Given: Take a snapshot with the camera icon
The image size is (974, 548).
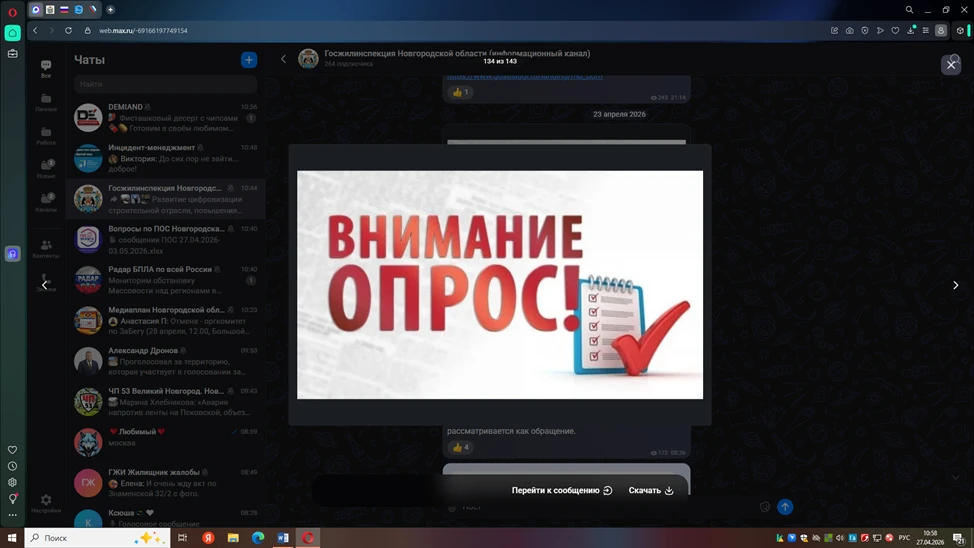Looking at the screenshot, I should pyautogui.click(x=850, y=30).
